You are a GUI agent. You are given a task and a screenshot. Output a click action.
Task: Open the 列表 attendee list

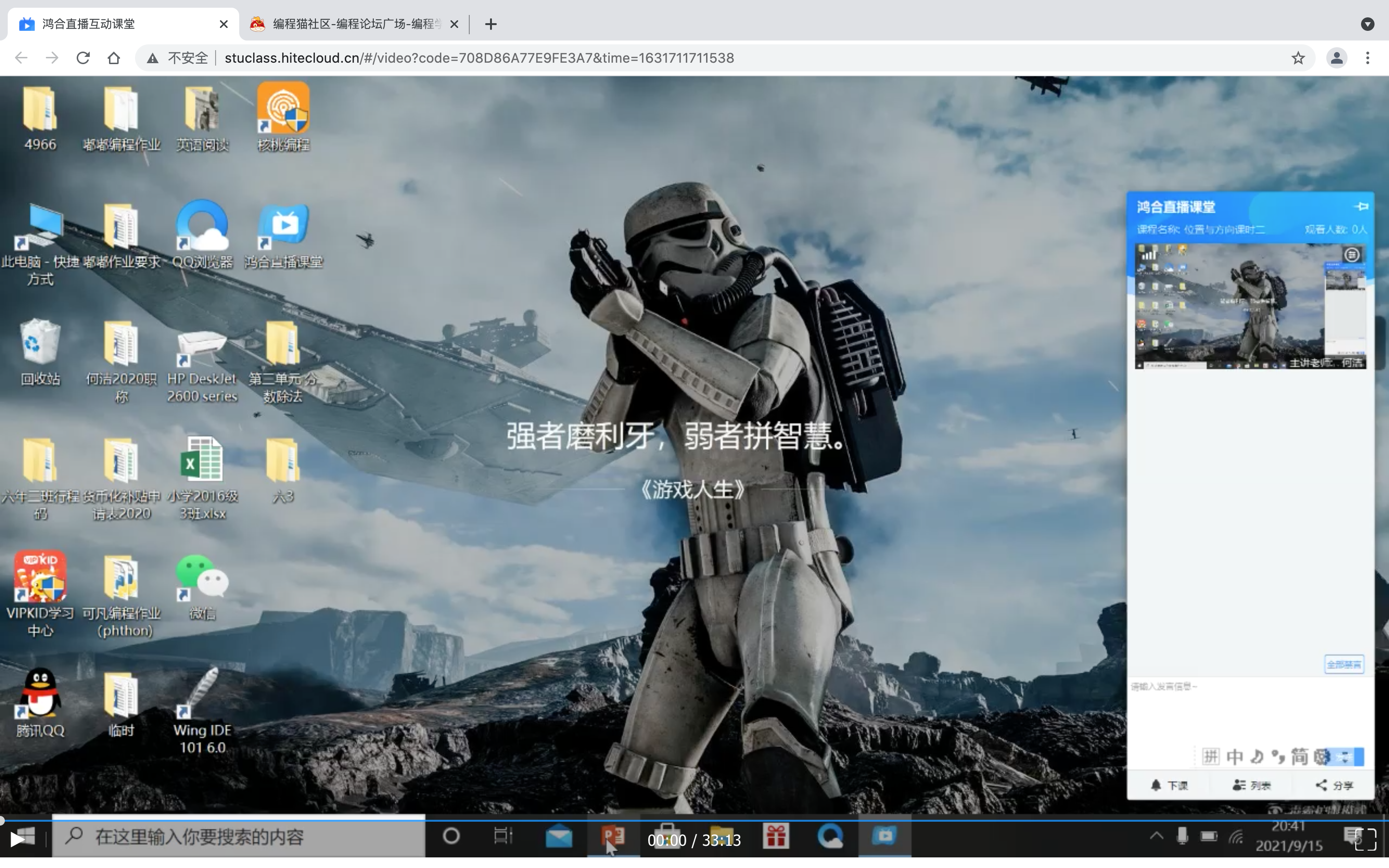(x=1252, y=786)
